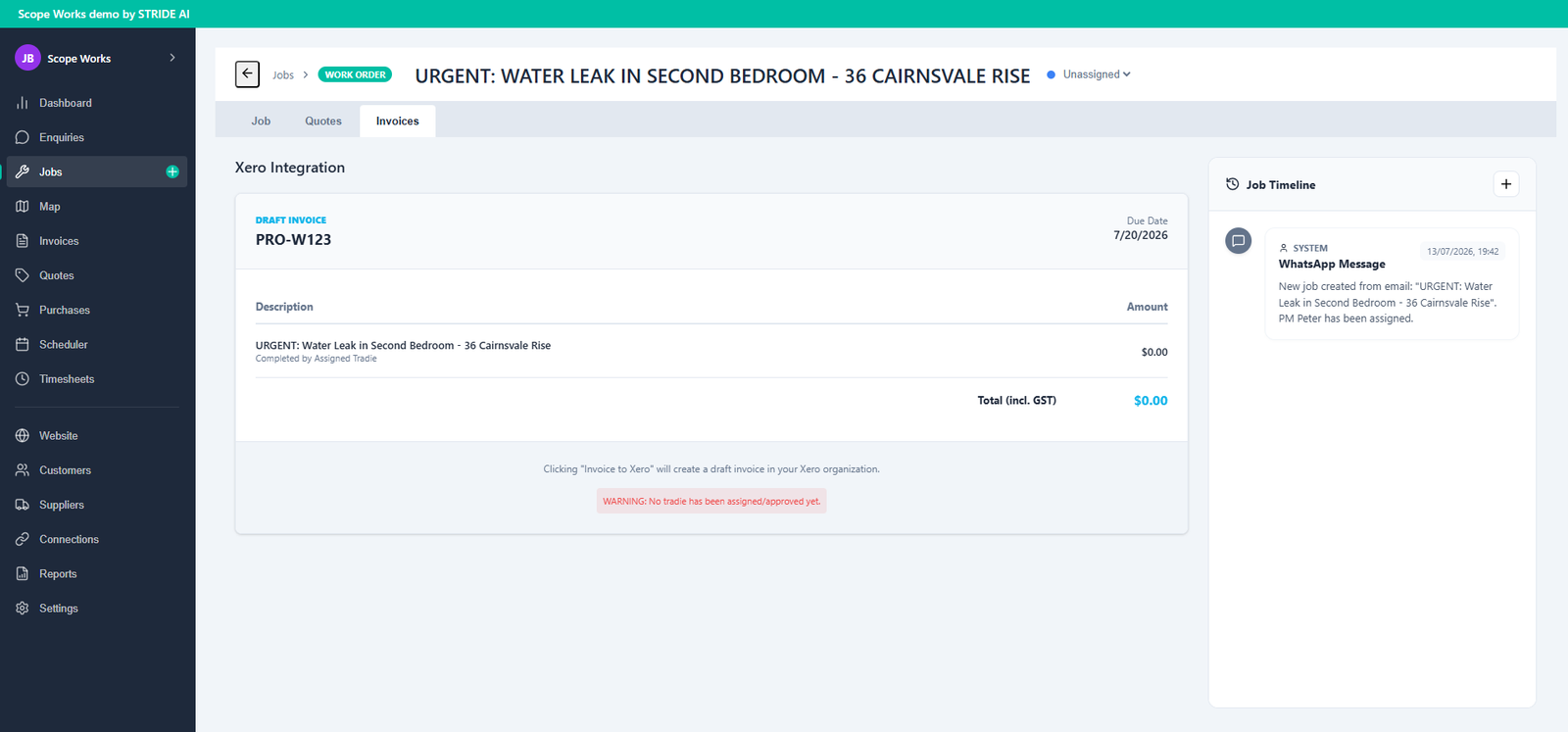Click the job title heading
The width and height of the screenshot is (1568, 732).
722,76
